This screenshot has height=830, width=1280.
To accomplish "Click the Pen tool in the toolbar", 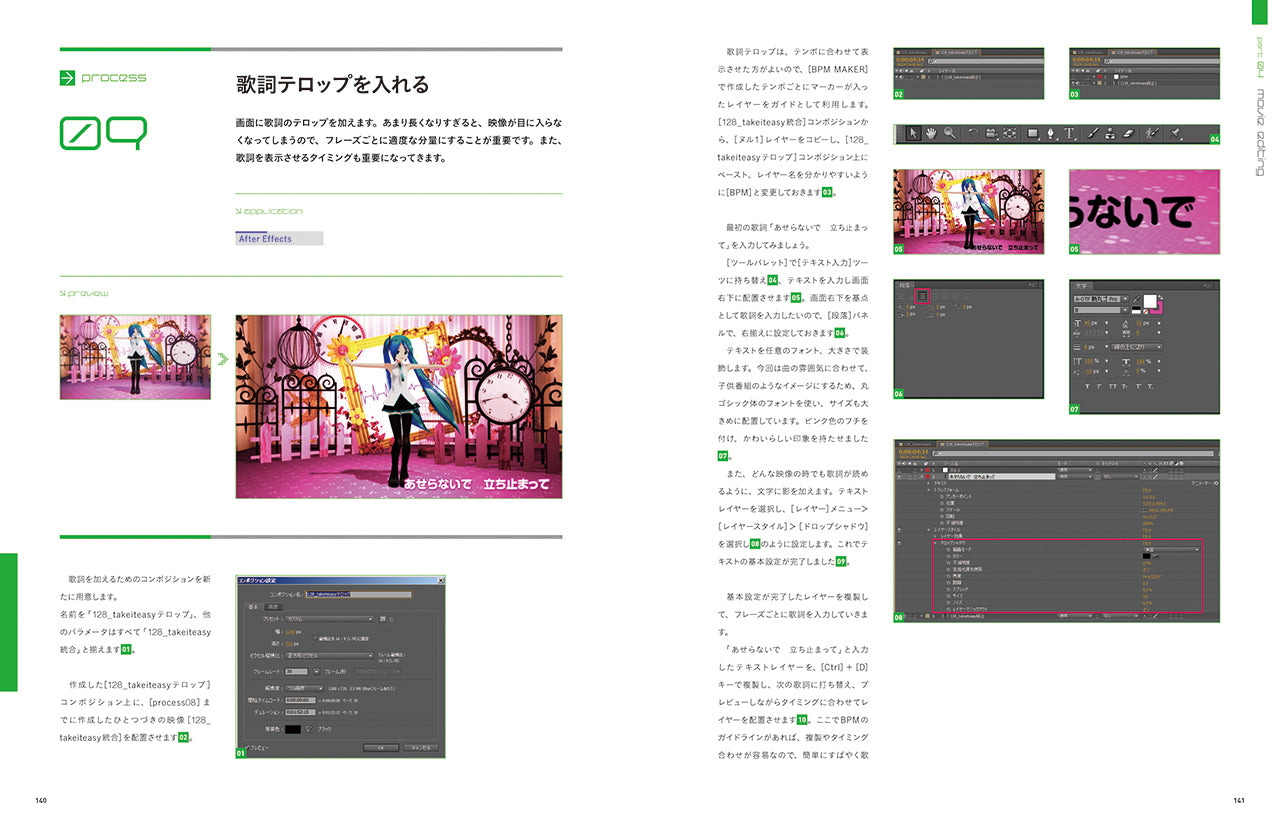I will (1051, 133).
